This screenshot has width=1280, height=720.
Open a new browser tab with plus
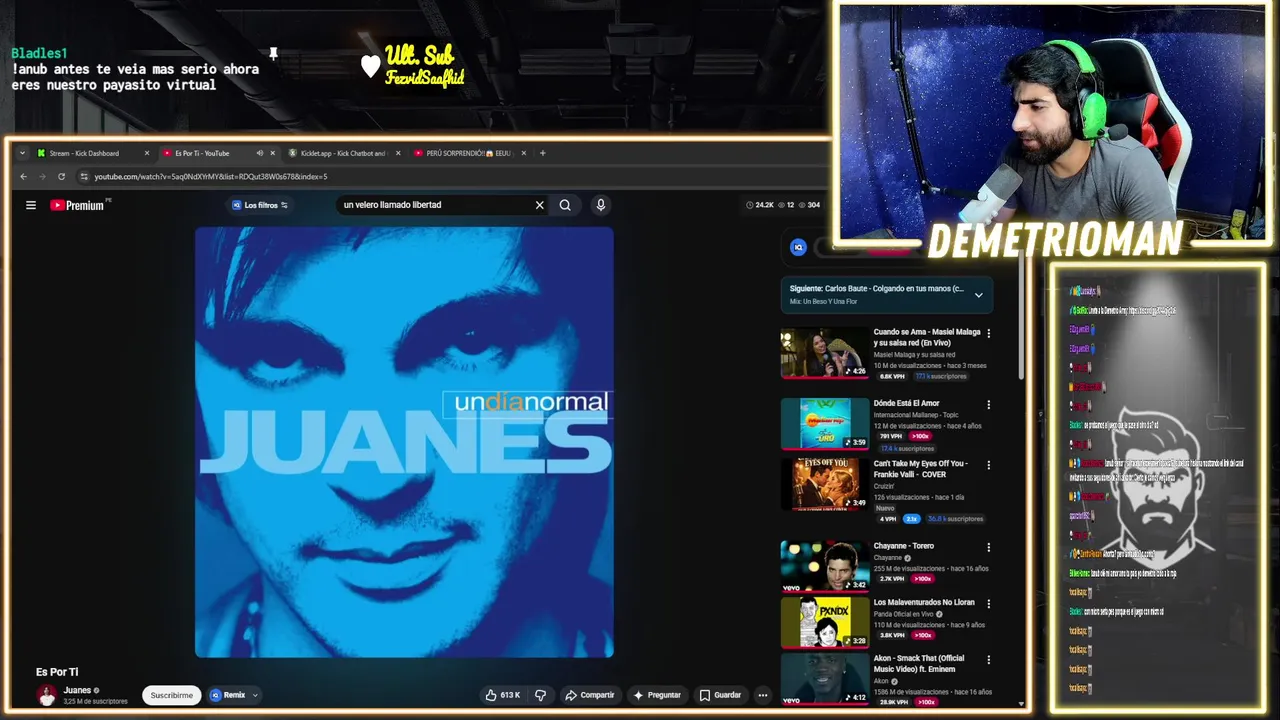coord(542,153)
